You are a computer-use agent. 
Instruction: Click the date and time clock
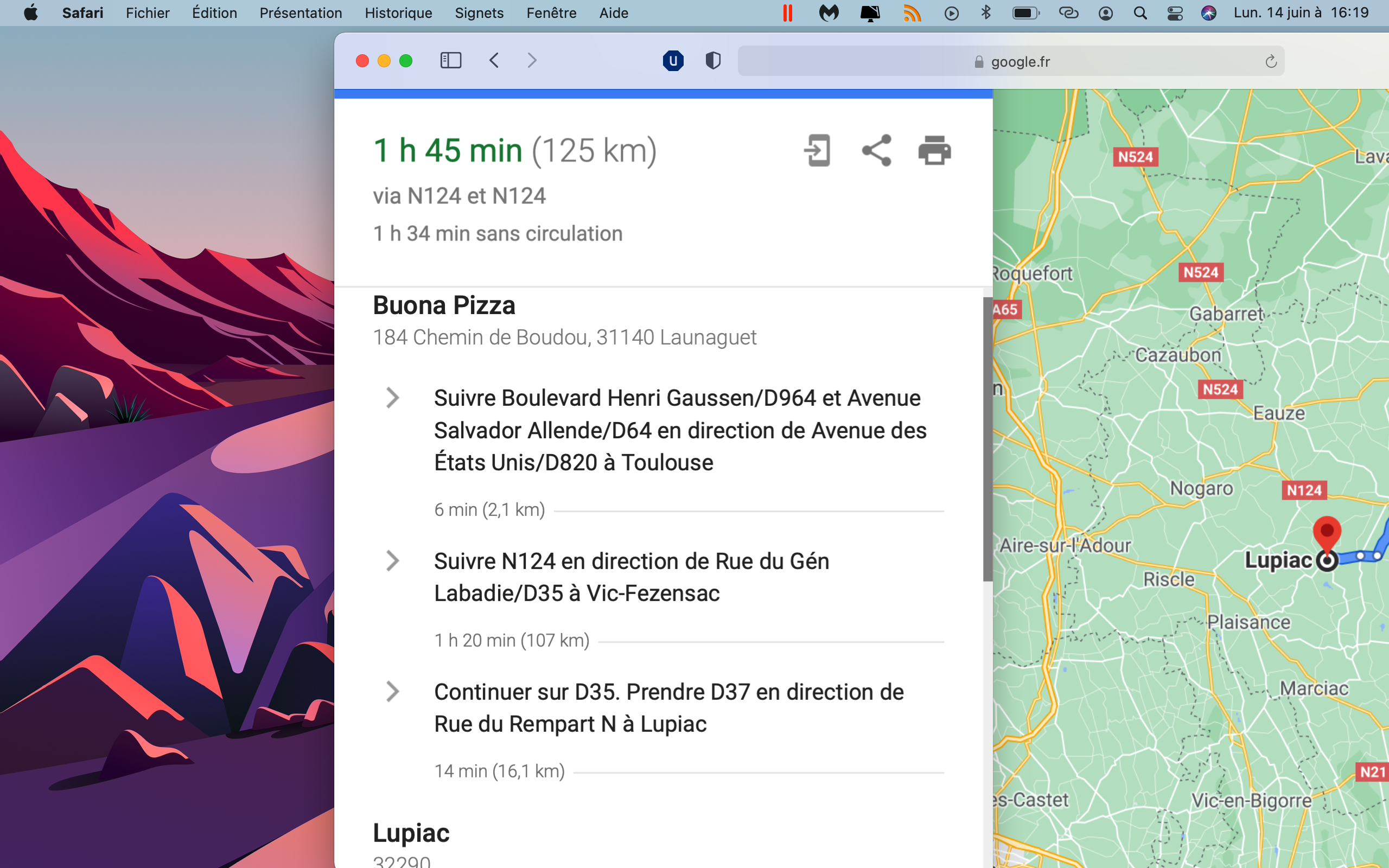(1301, 12)
